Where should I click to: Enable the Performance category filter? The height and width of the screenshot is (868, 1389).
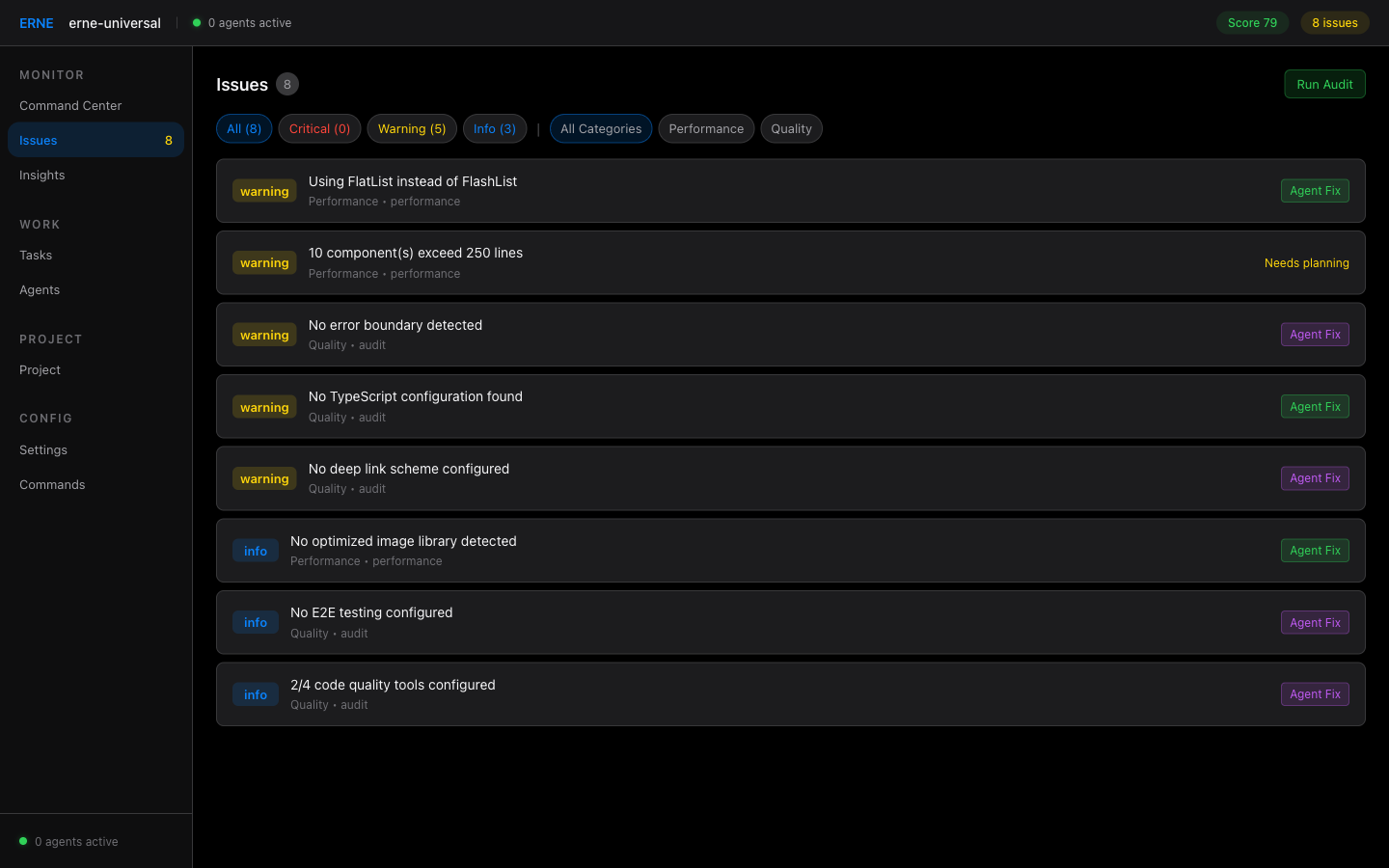[706, 128]
